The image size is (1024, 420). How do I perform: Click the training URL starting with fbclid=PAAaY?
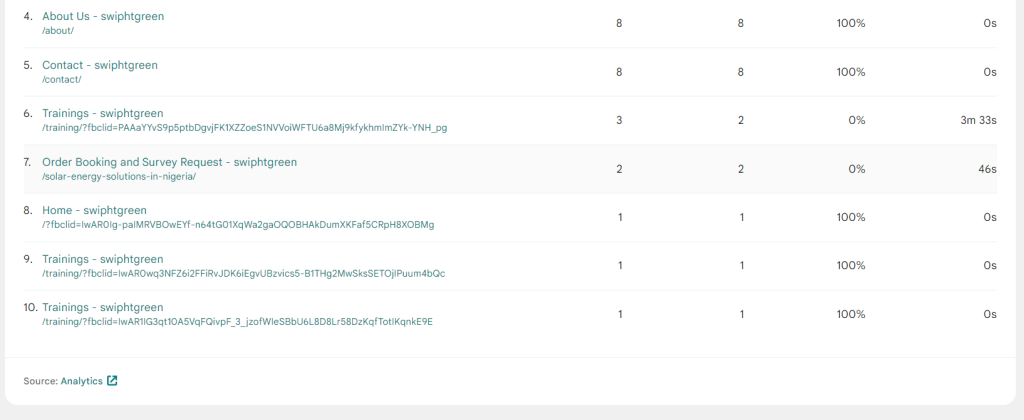click(244, 128)
